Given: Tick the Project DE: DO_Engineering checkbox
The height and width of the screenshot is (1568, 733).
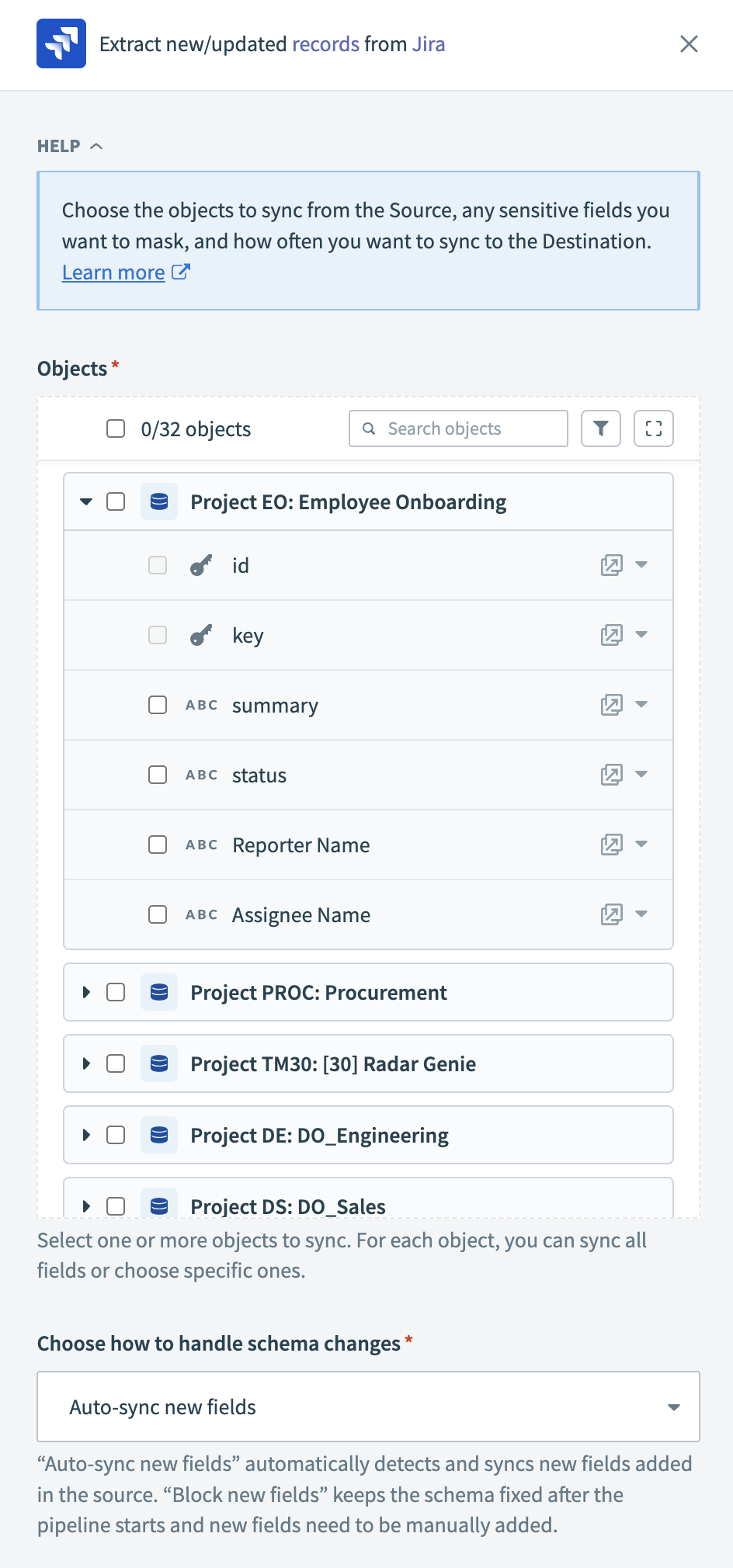Looking at the screenshot, I should [116, 1135].
